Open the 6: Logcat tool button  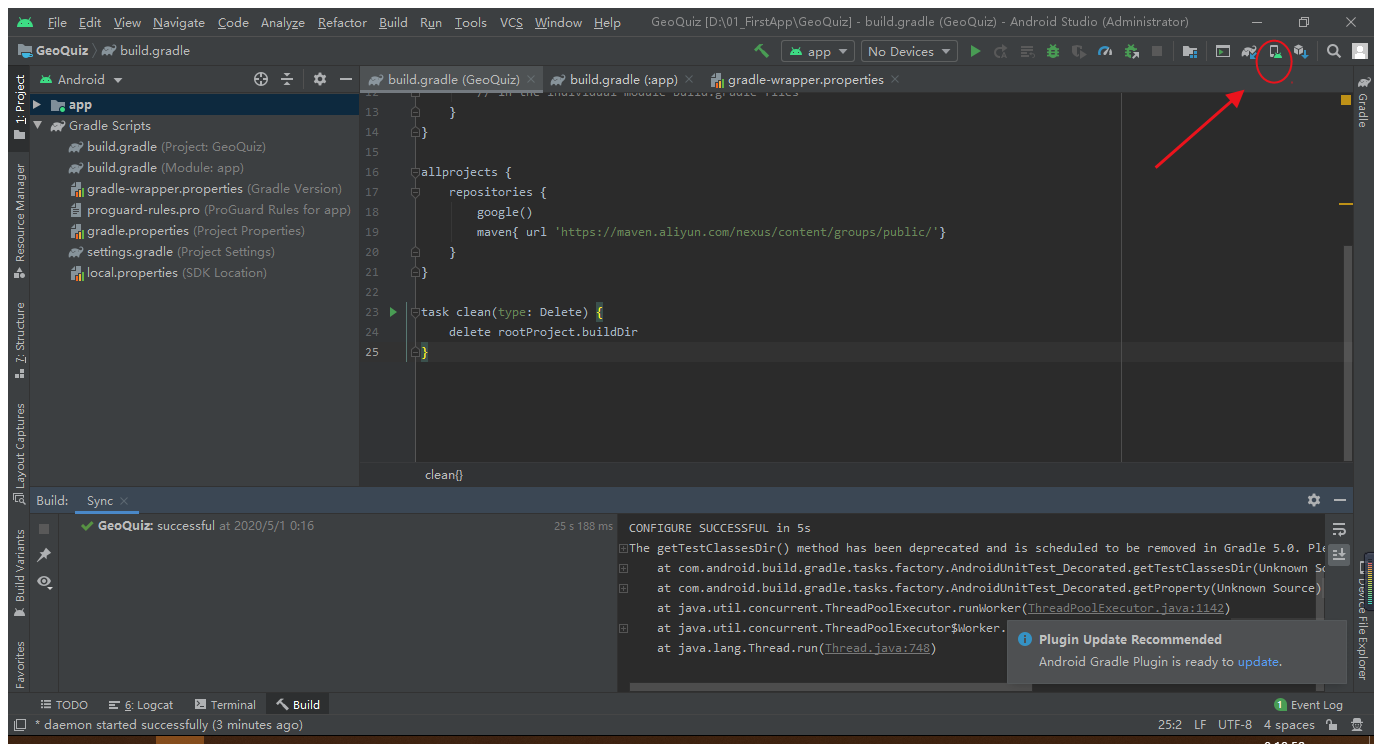pos(141,705)
